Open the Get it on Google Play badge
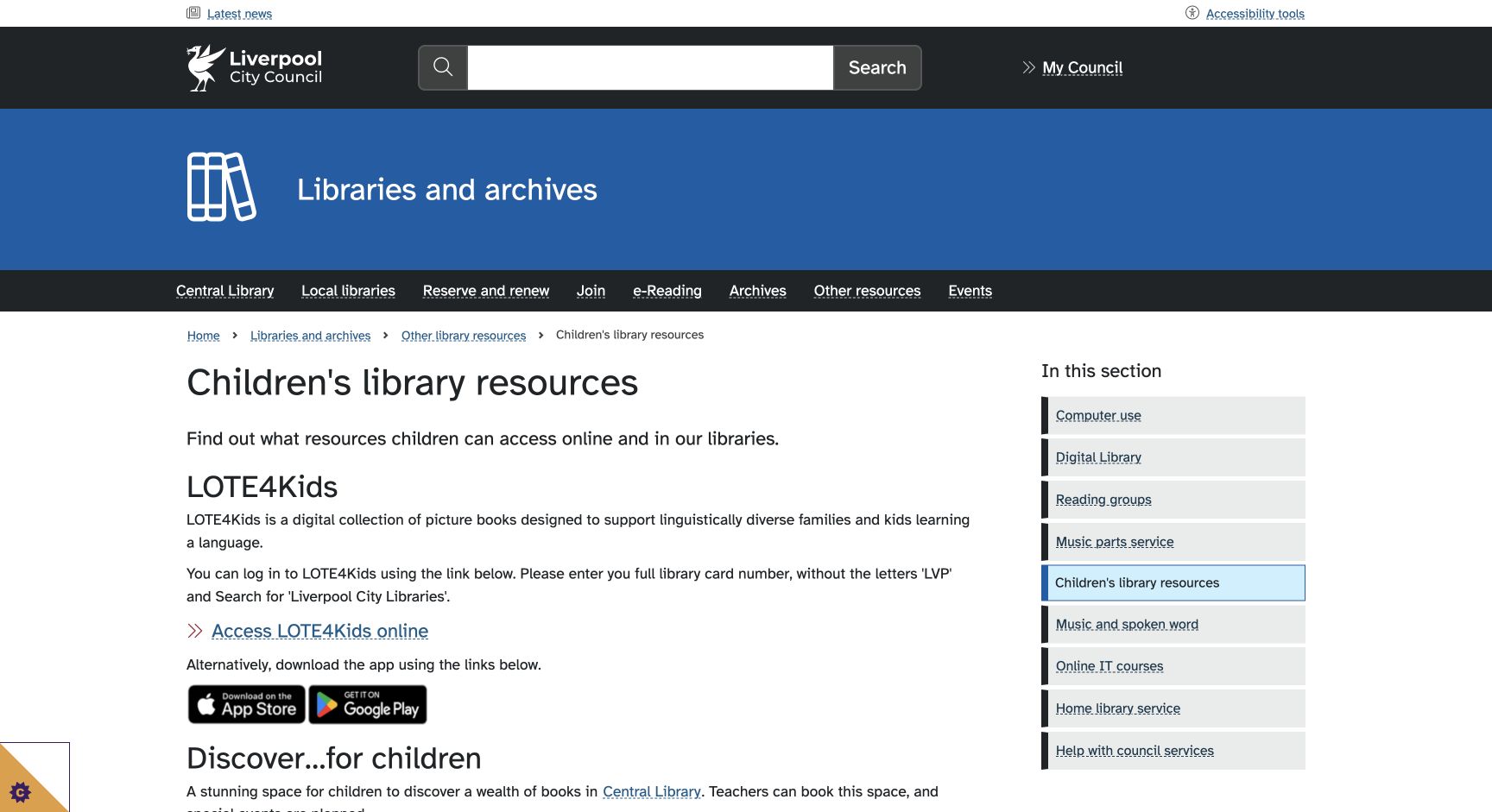 tap(368, 704)
